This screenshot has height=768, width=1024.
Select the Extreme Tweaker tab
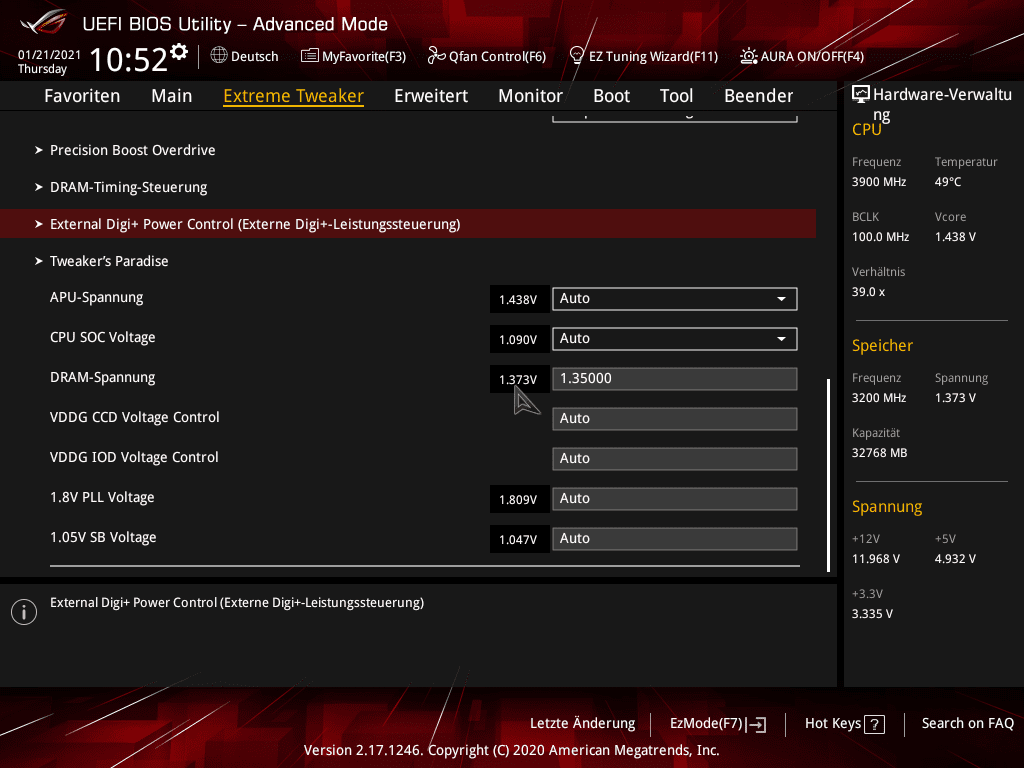(293, 96)
